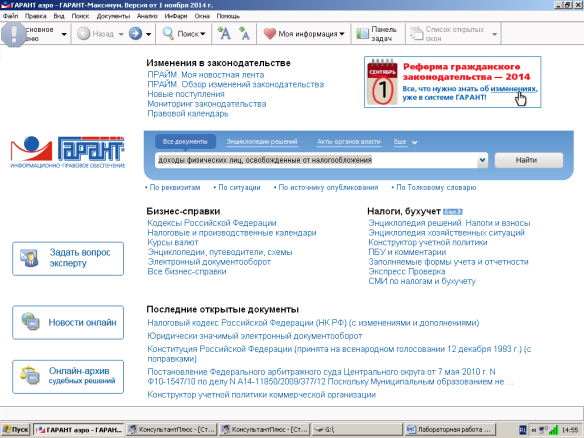This screenshot has width=584, height=438.
Task: Click the Forward blue arrow icon
Action: point(136,34)
